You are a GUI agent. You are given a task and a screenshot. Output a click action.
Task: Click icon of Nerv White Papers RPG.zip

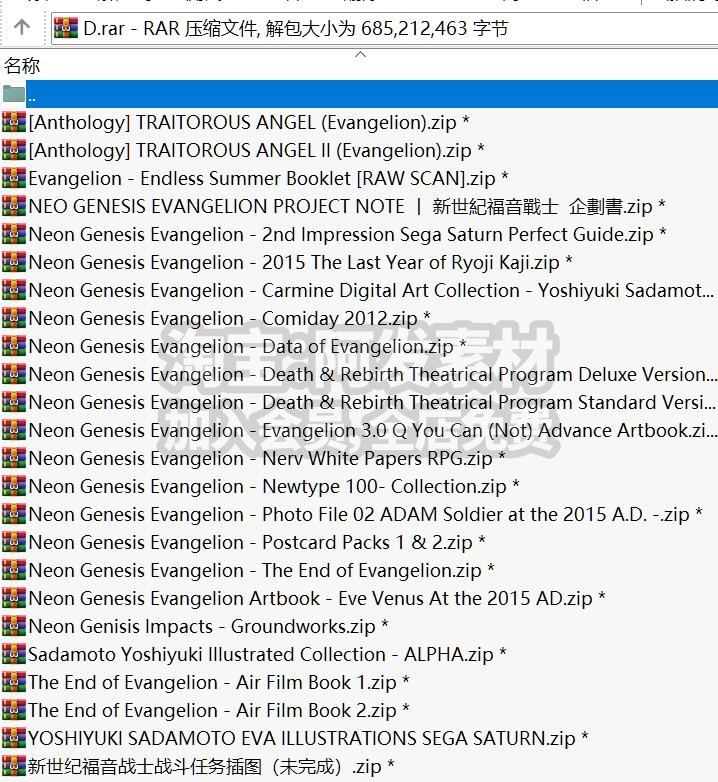[x=13, y=458]
